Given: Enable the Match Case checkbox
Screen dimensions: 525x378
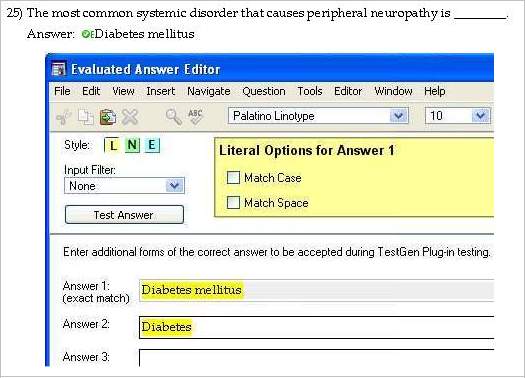Looking at the screenshot, I should (233, 177).
